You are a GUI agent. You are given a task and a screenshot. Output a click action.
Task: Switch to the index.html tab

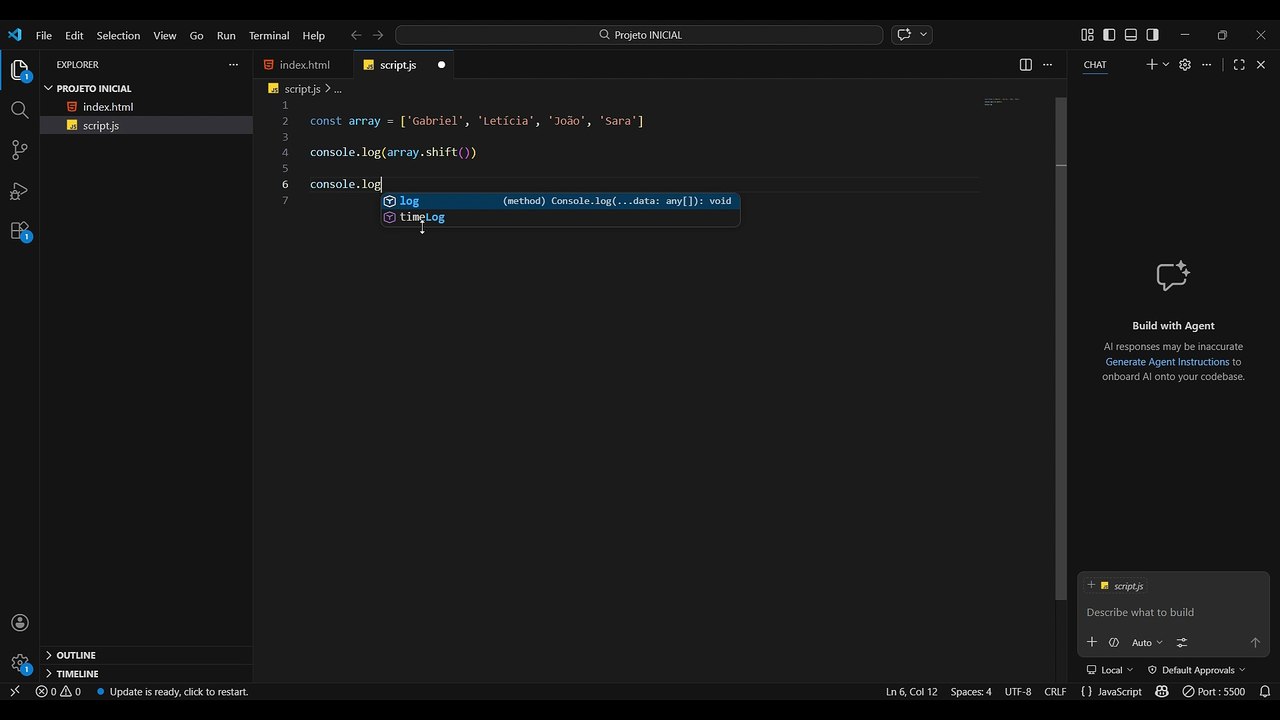pyautogui.click(x=304, y=65)
